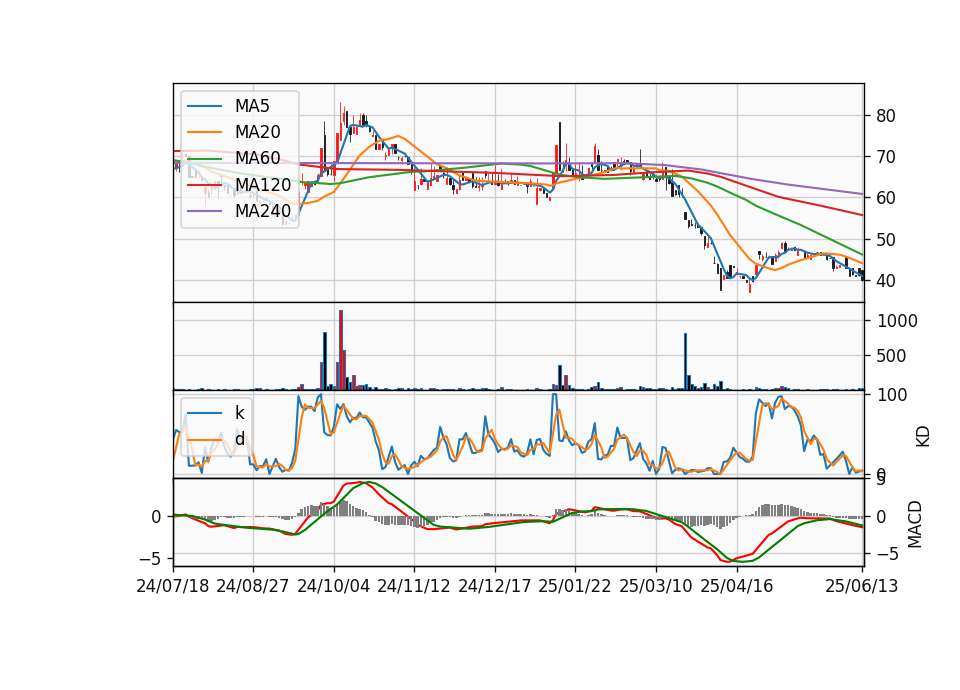Click the purple MA240 legend line

click(x=204, y=211)
